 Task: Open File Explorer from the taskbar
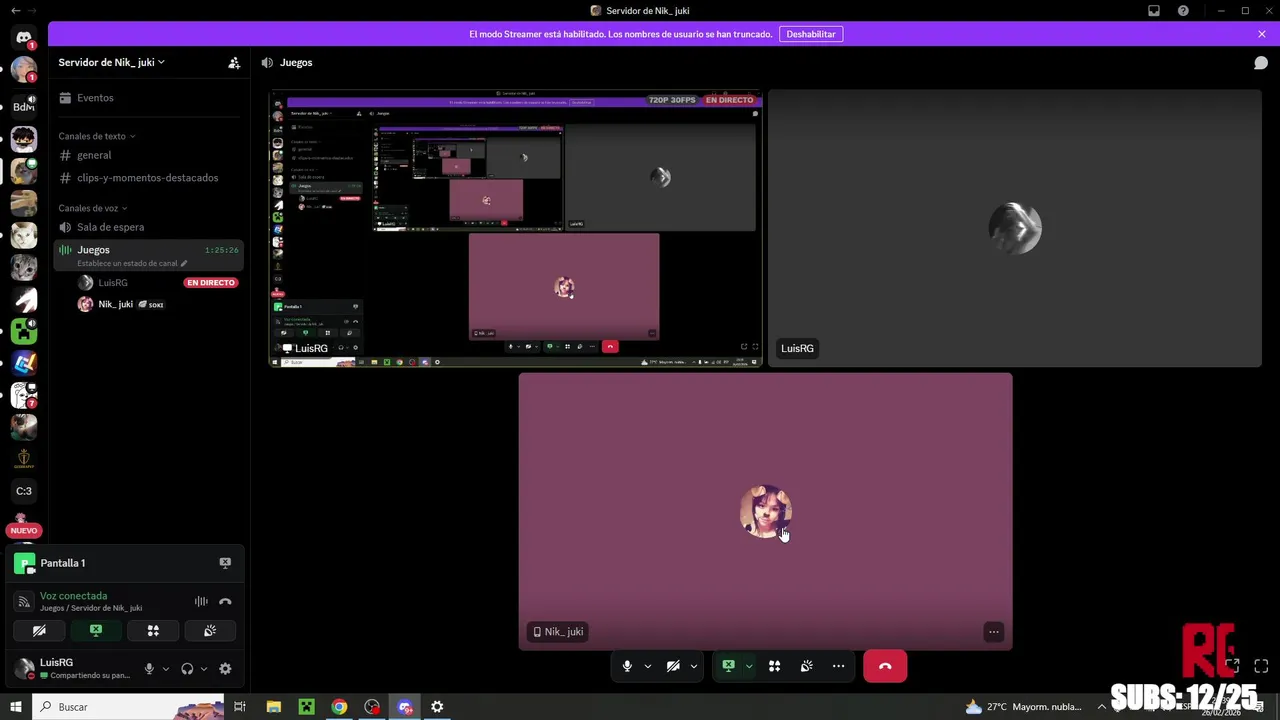click(274, 707)
